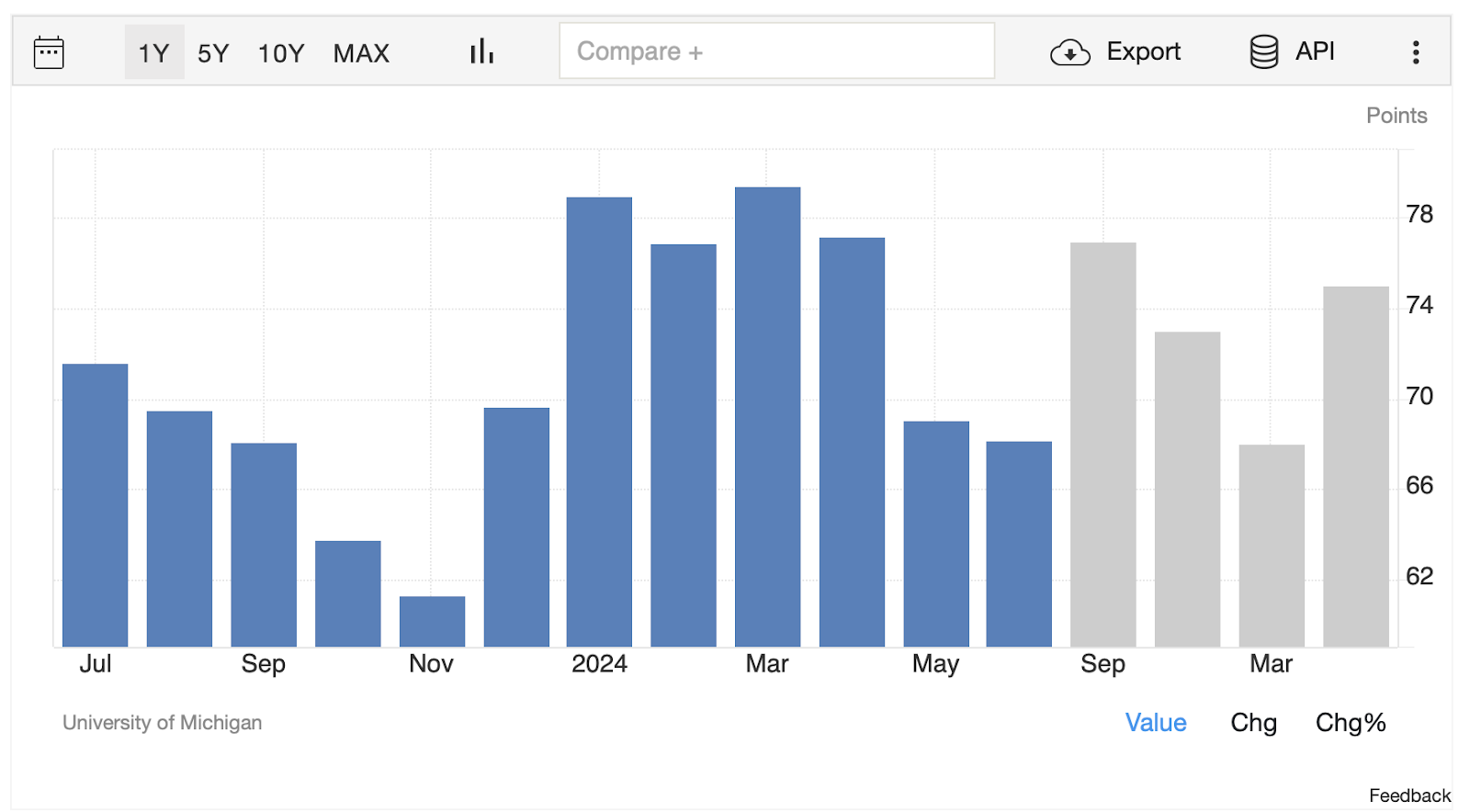
Task: Click the API label
Action: click(1315, 51)
